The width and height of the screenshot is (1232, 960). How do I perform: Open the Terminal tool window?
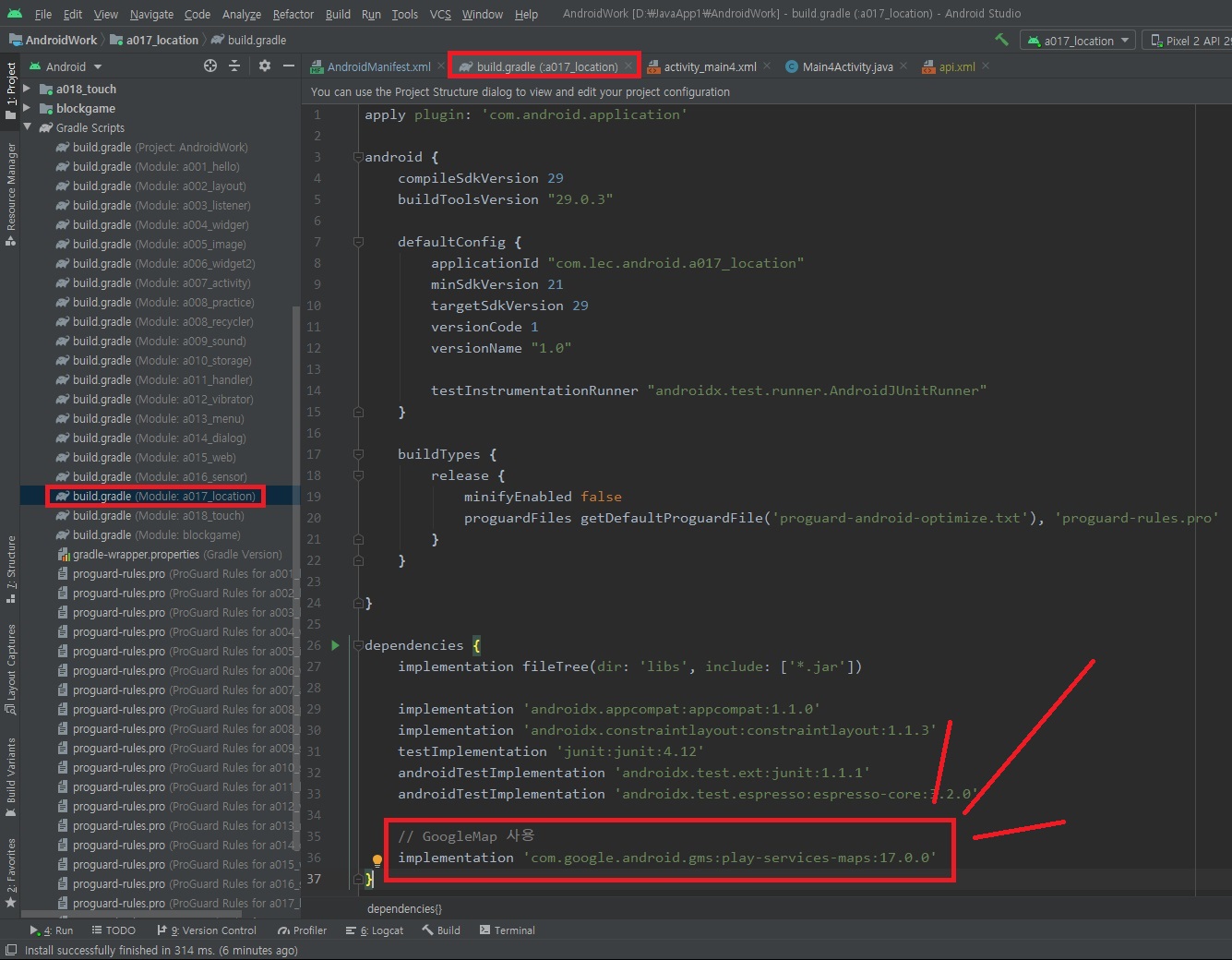(x=507, y=930)
